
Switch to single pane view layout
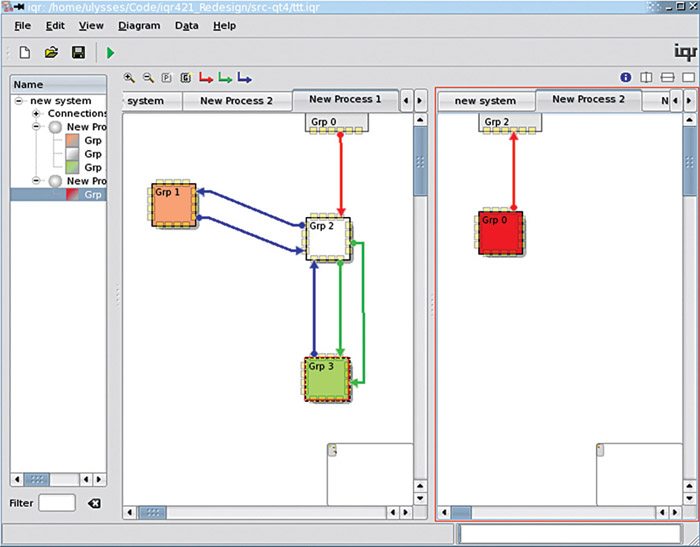tap(688, 77)
